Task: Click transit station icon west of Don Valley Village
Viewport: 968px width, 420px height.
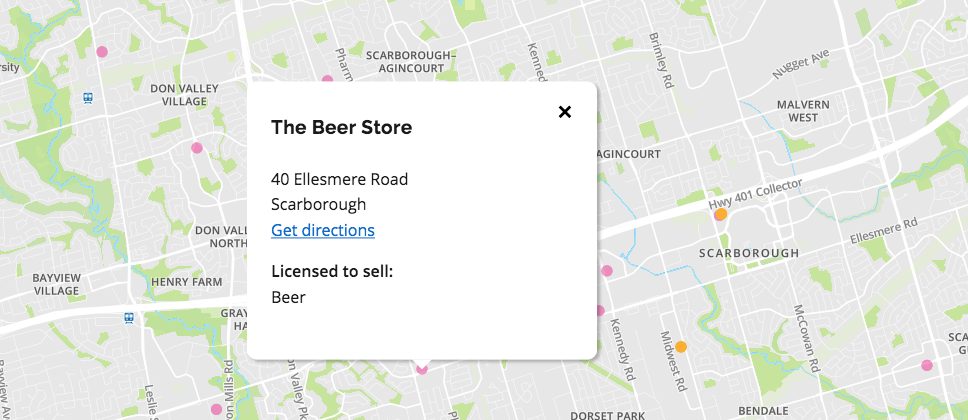Action: [x=88, y=98]
